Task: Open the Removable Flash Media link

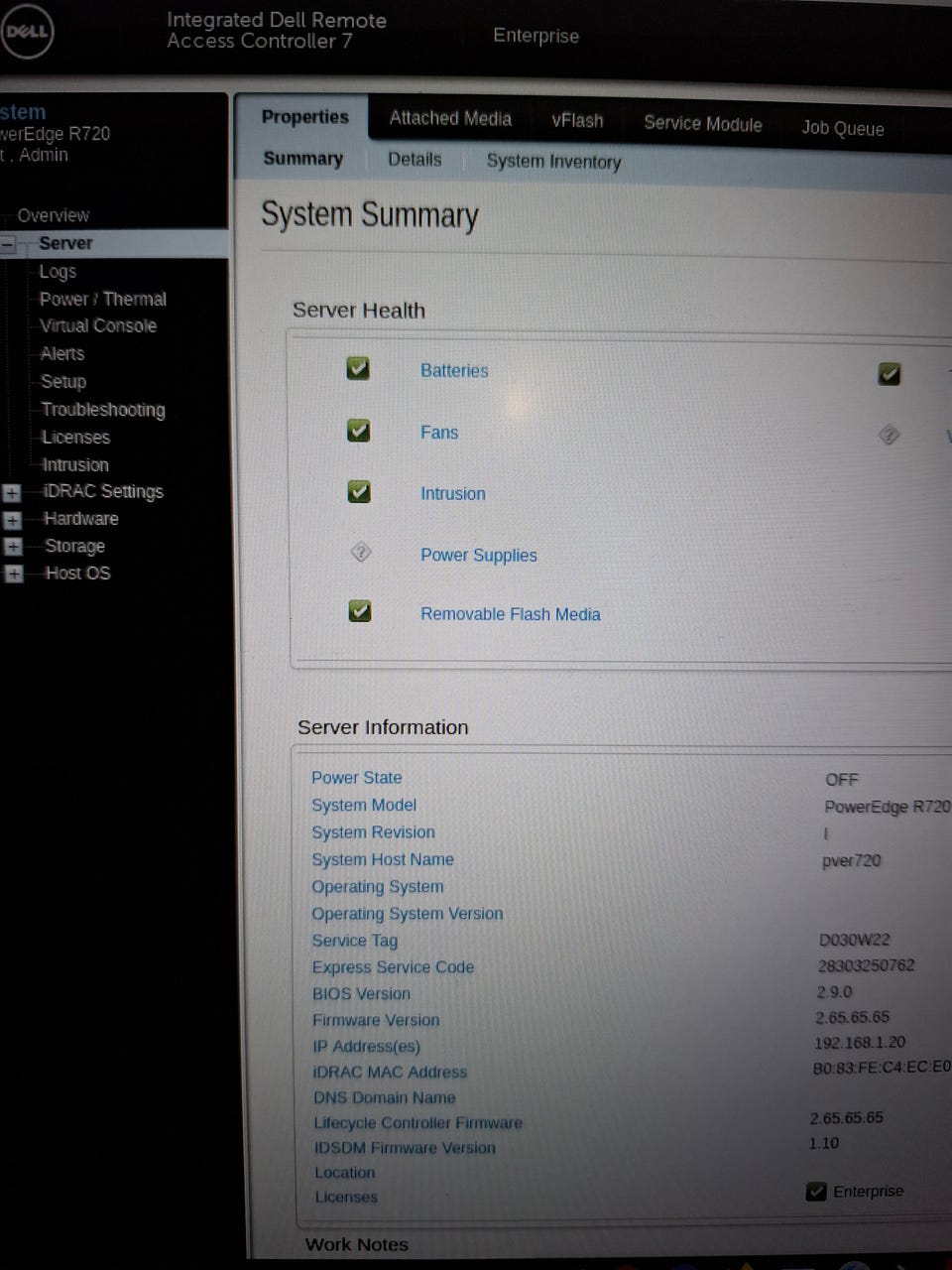Action: 510,614
